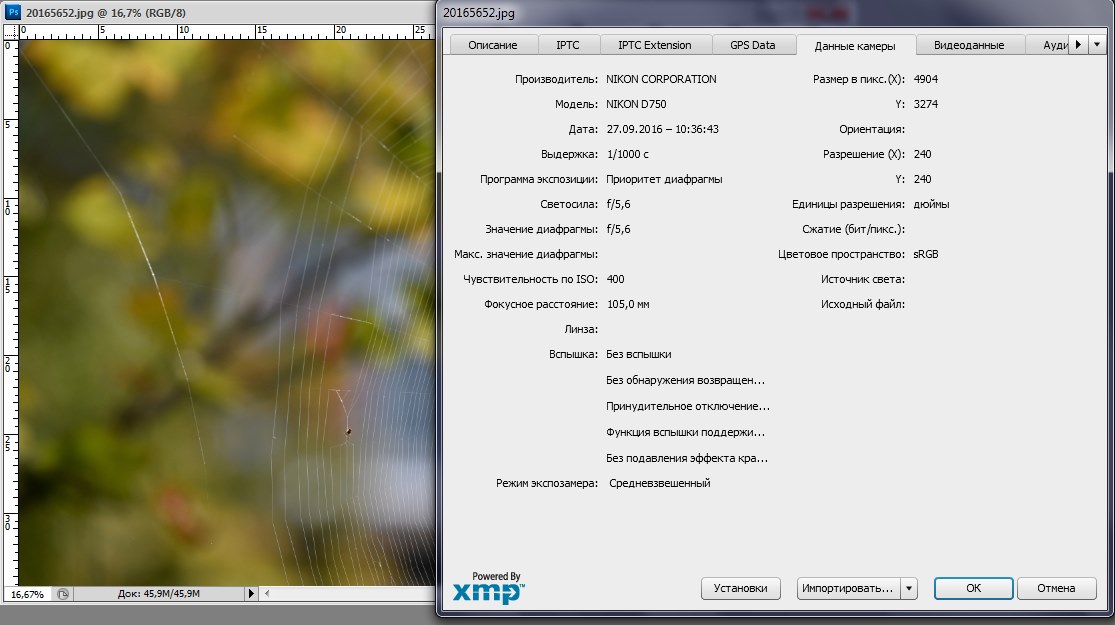Viewport: 1115px width, 625px height.
Task: Open the Видеоданные tab
Action: click(x=969, y=45)
